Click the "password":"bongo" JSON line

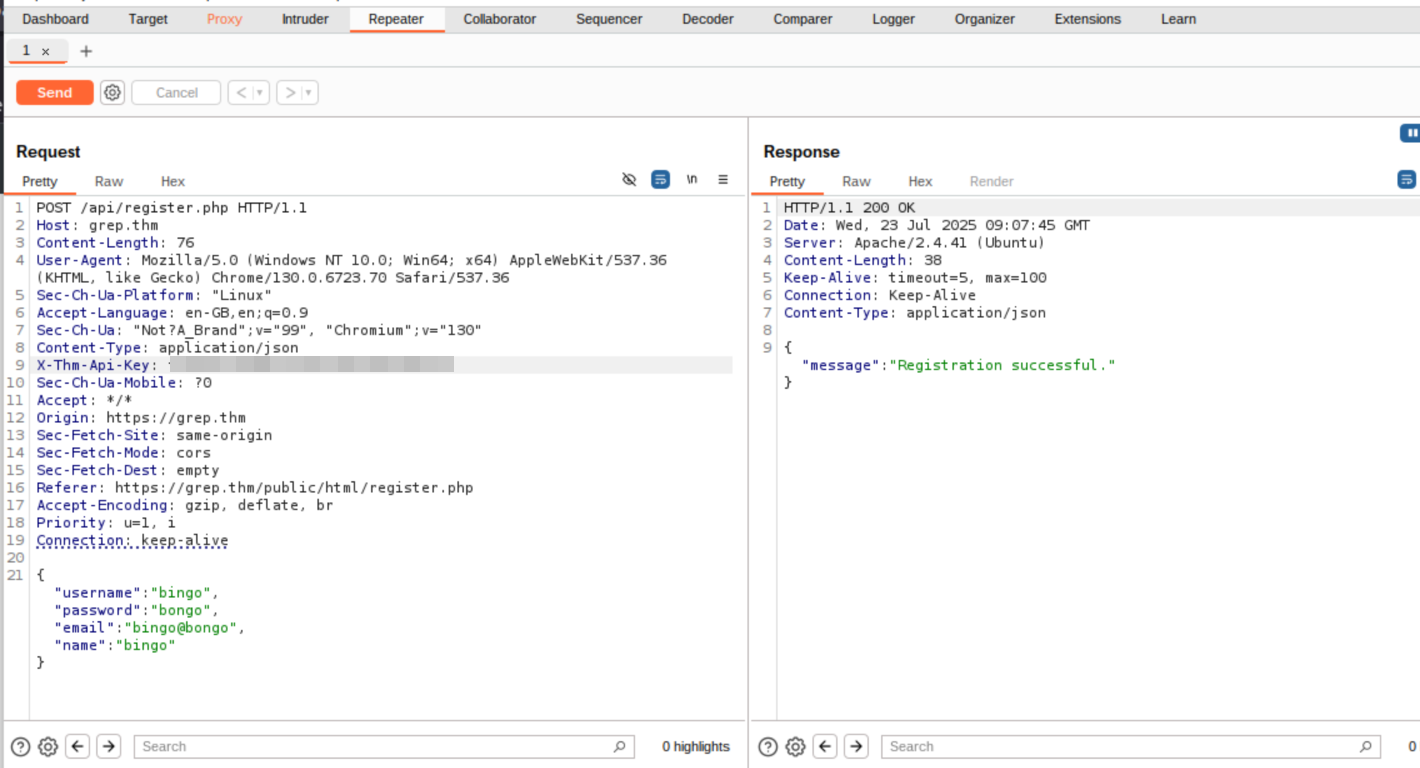click(x=136, y=610)
